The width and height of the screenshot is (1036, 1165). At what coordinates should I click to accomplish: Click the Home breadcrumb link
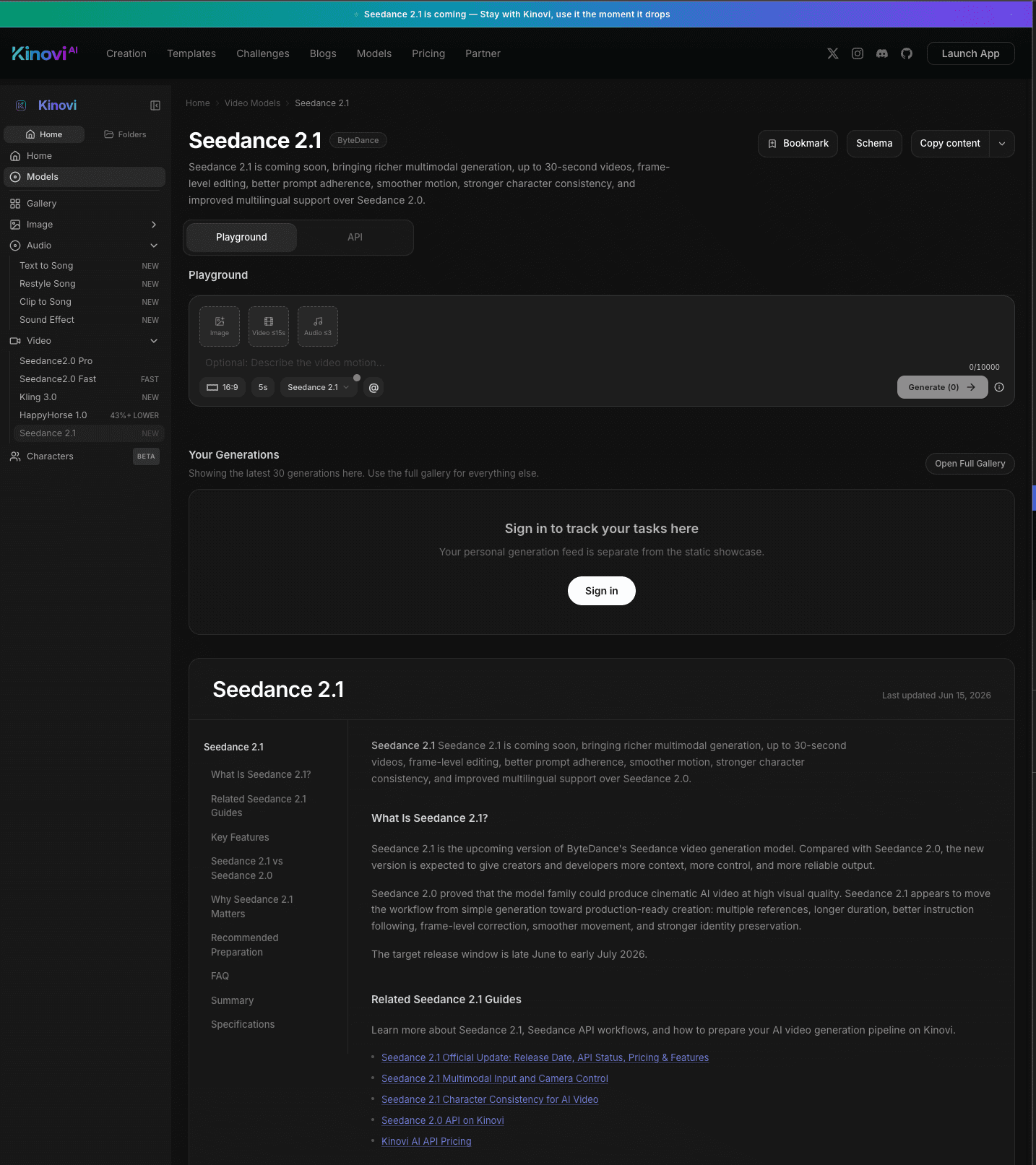tap(198, 103)
